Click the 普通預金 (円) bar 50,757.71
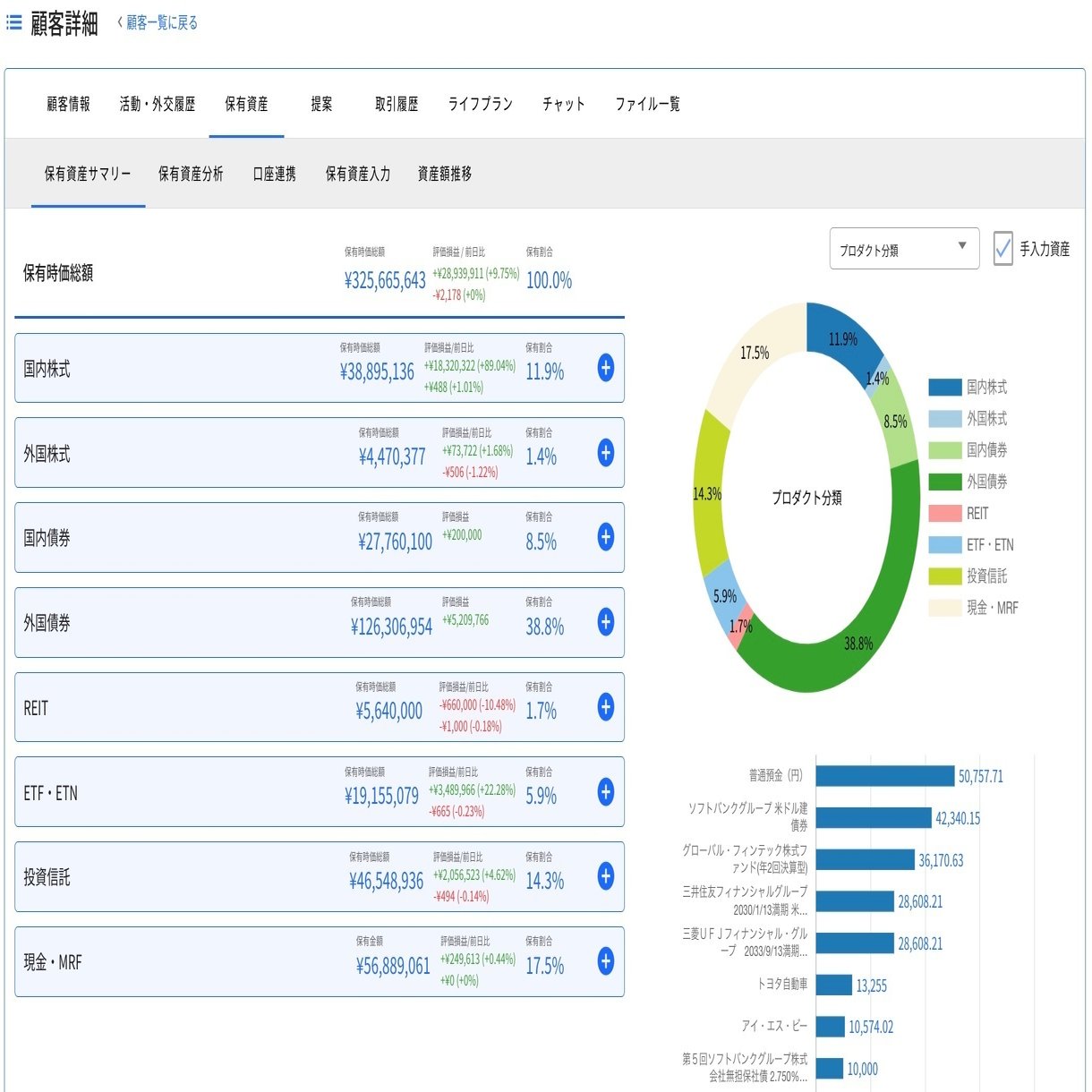 click(x=885, y=776)
